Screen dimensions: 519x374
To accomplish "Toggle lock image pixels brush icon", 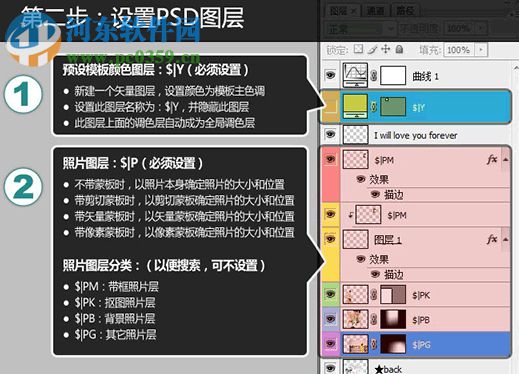I will [x=372, y=50].
